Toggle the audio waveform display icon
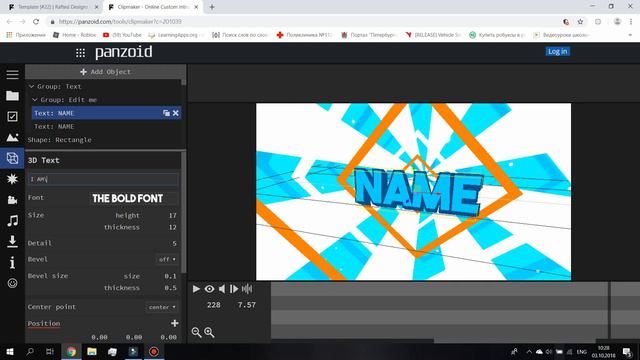640x360 pixels. [x=247, y=289]
